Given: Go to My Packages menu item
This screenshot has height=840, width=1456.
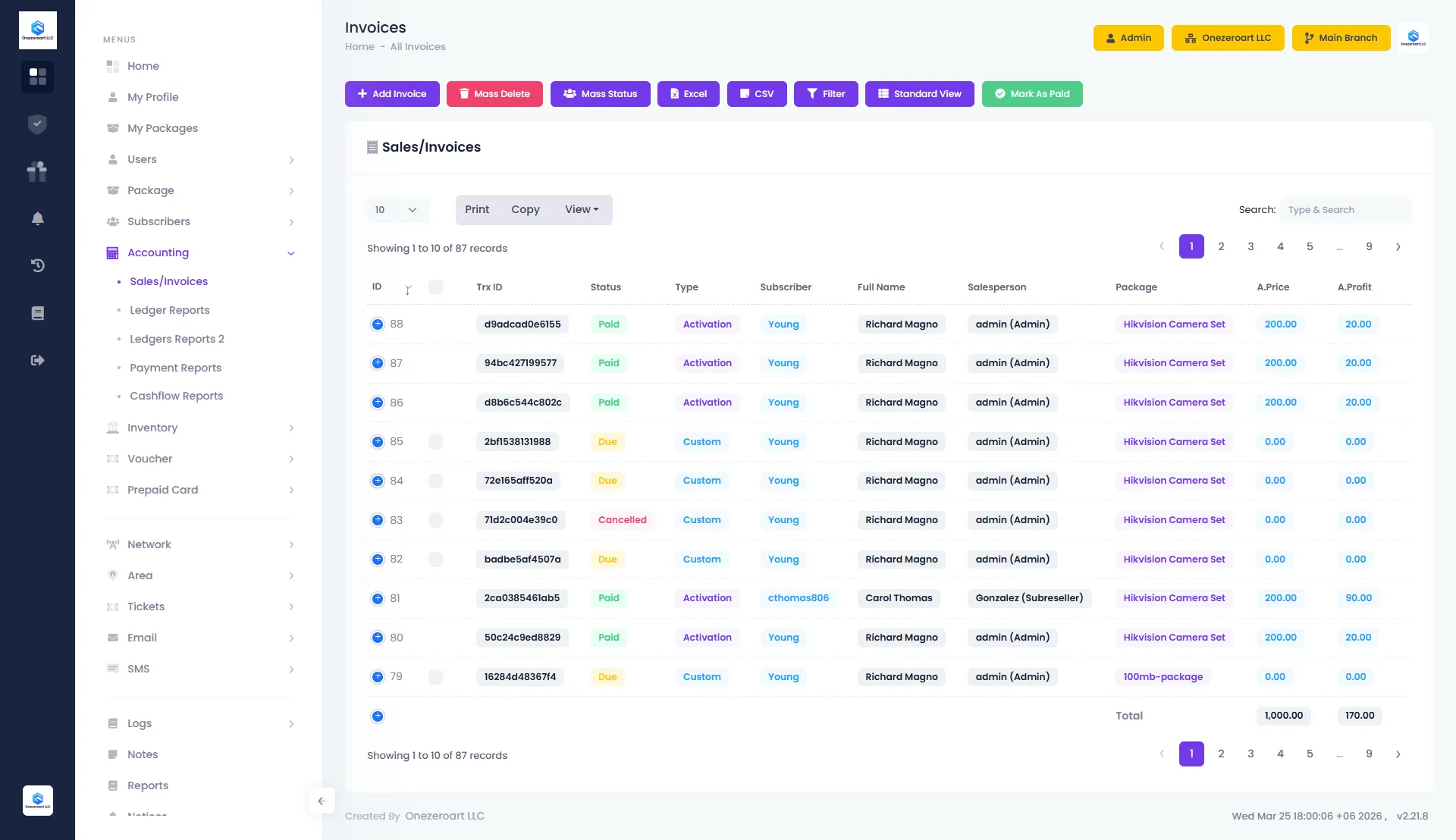Looking at the screenshot, I should click(162, 128).
